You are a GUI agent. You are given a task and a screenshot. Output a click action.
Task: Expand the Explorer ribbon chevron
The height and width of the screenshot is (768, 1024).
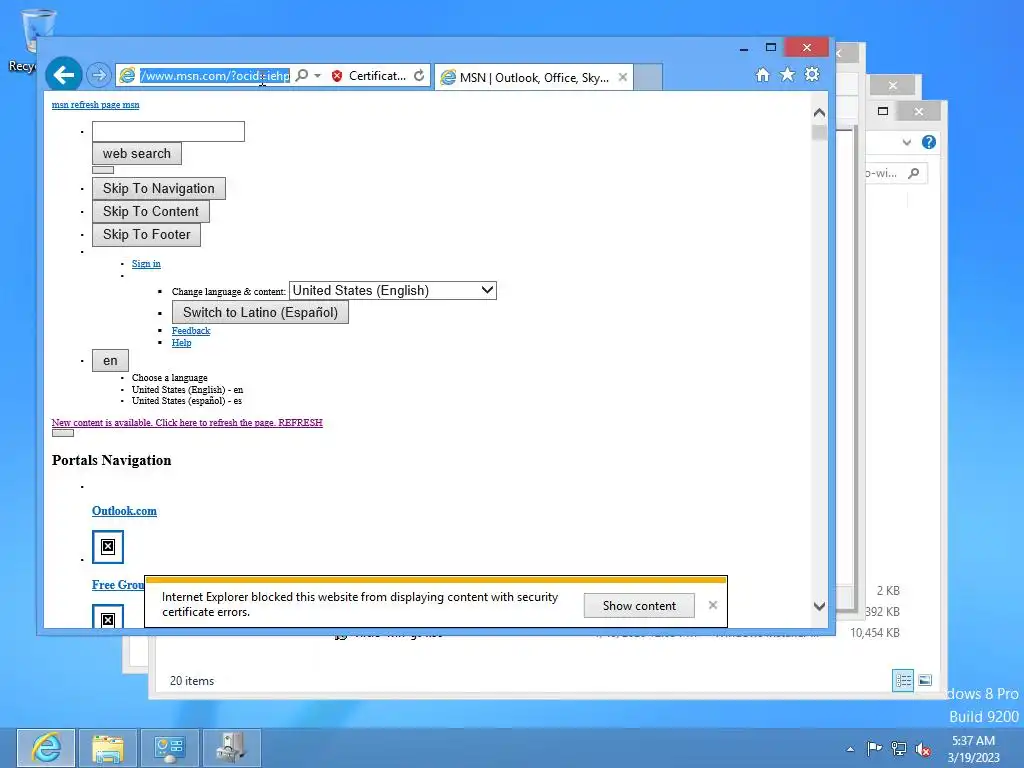point(906,142)
